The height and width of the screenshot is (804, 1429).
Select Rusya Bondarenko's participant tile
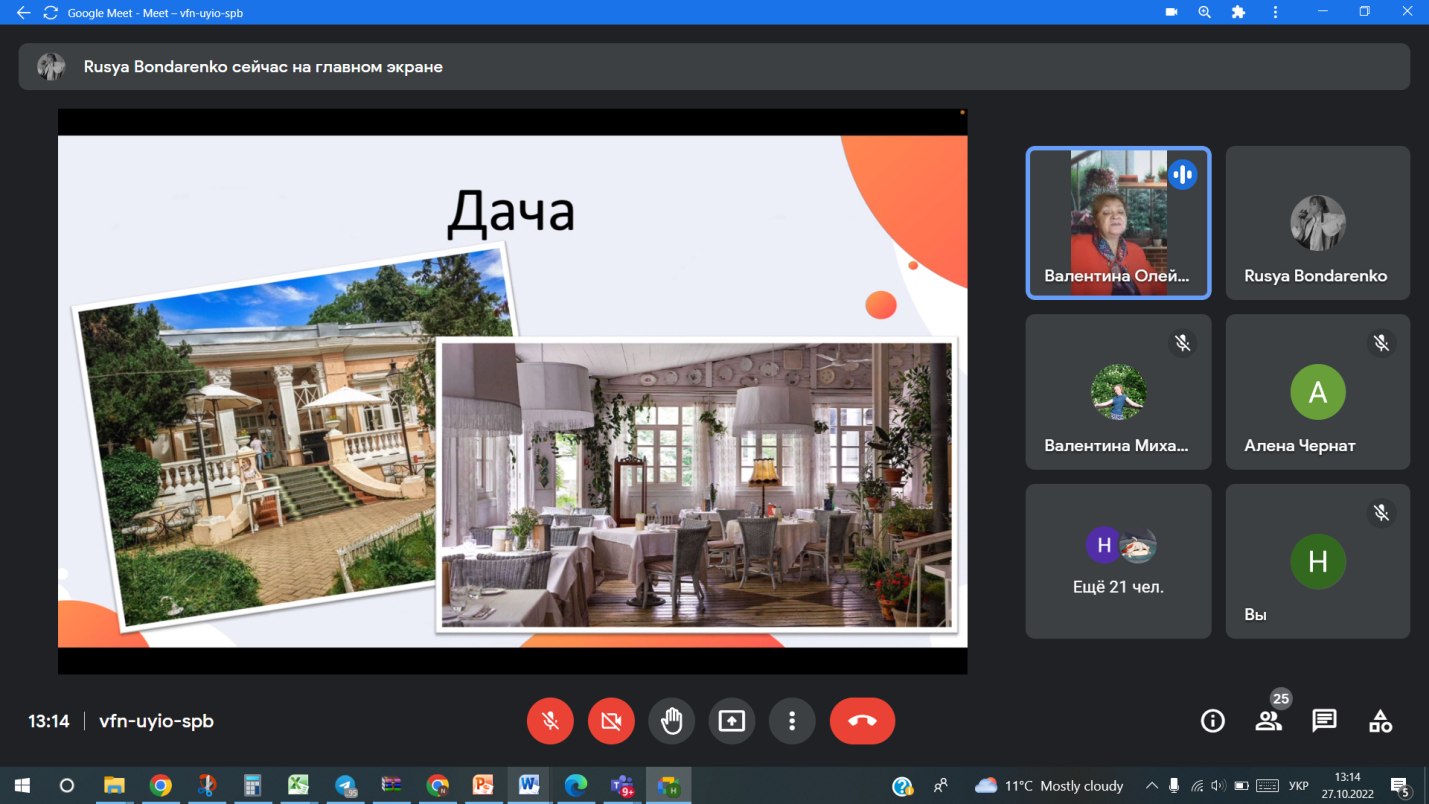pos(1317,223)
